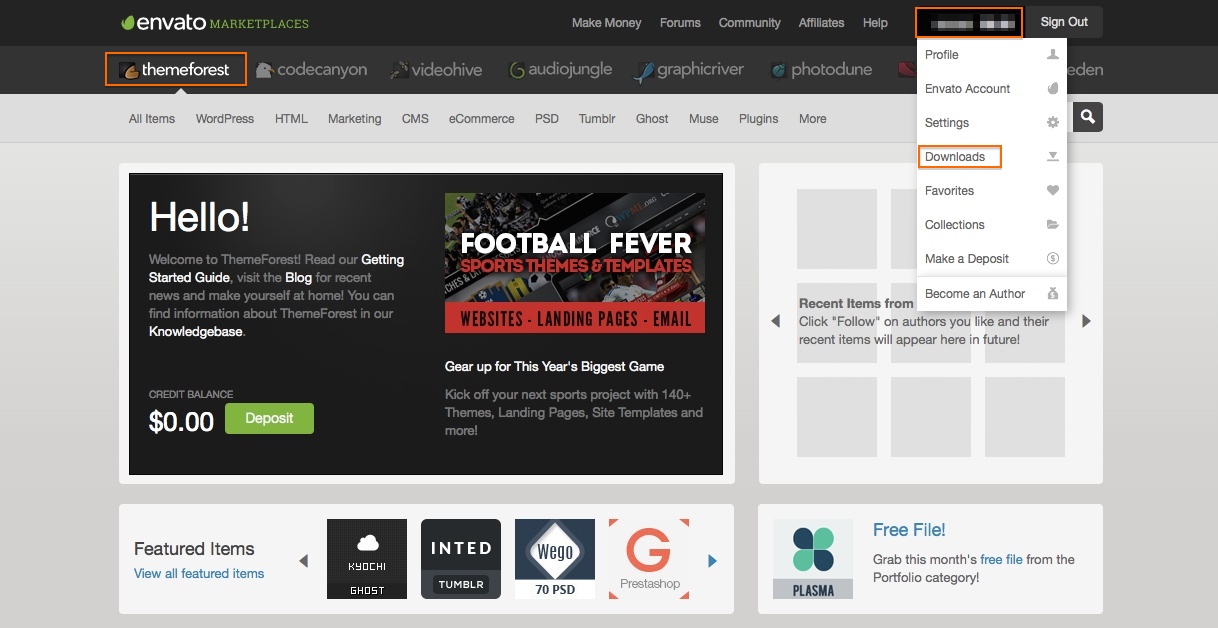Browse the CMS category

[x=415, y=119]
